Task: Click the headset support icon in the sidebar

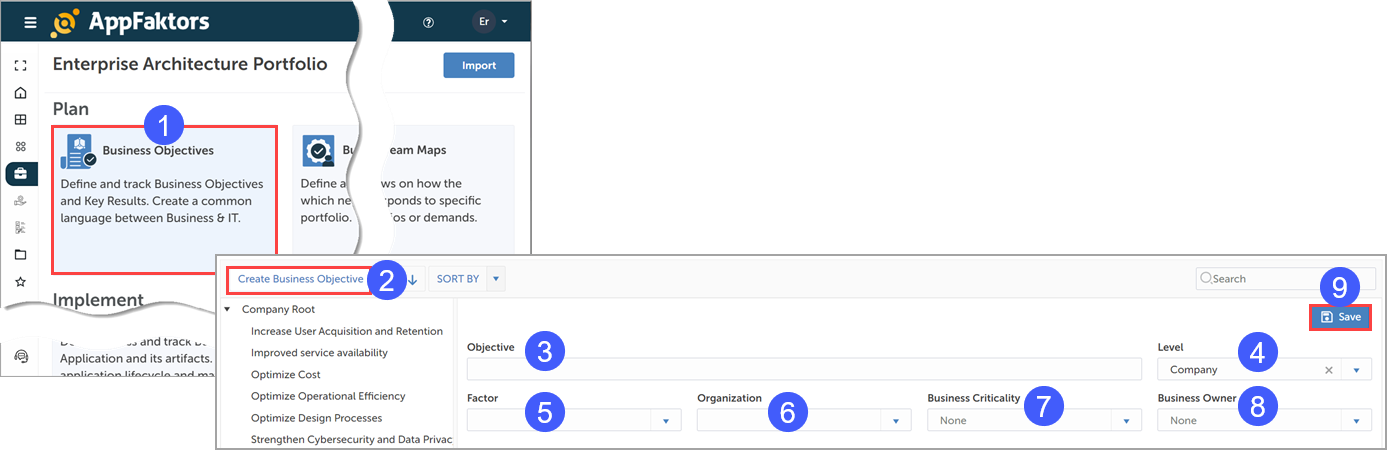Action: pos(21,356)
